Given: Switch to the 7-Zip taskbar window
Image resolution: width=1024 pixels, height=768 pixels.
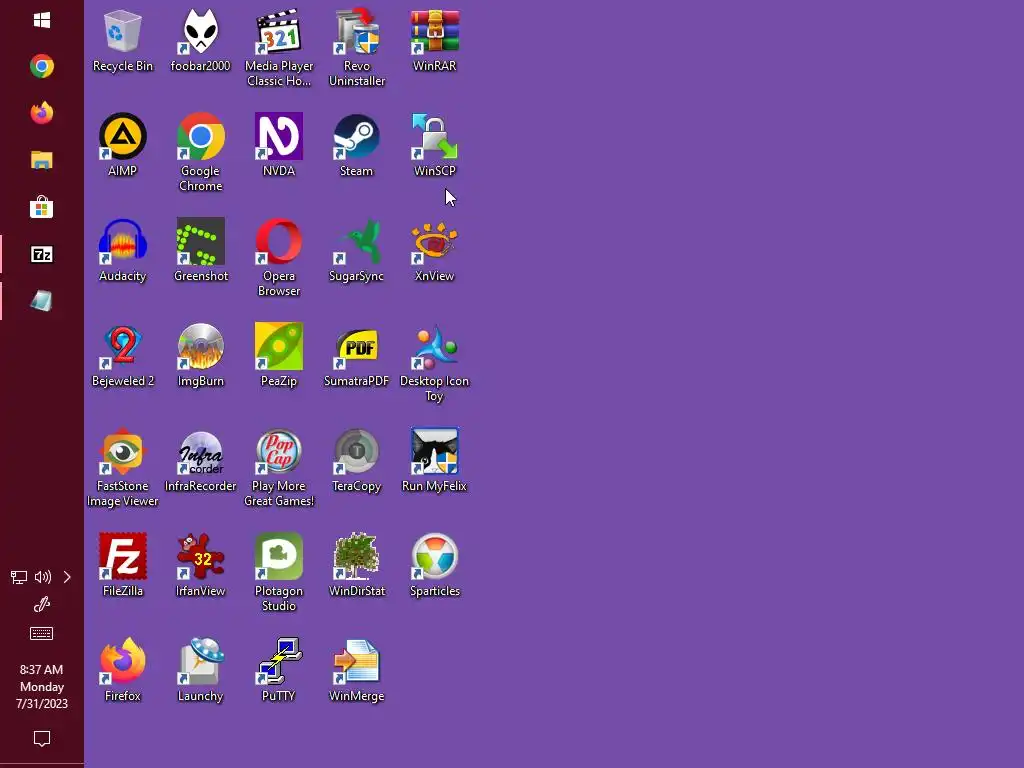Looking at the screenshot, I should pyautogui.click(x=42, y=254).
